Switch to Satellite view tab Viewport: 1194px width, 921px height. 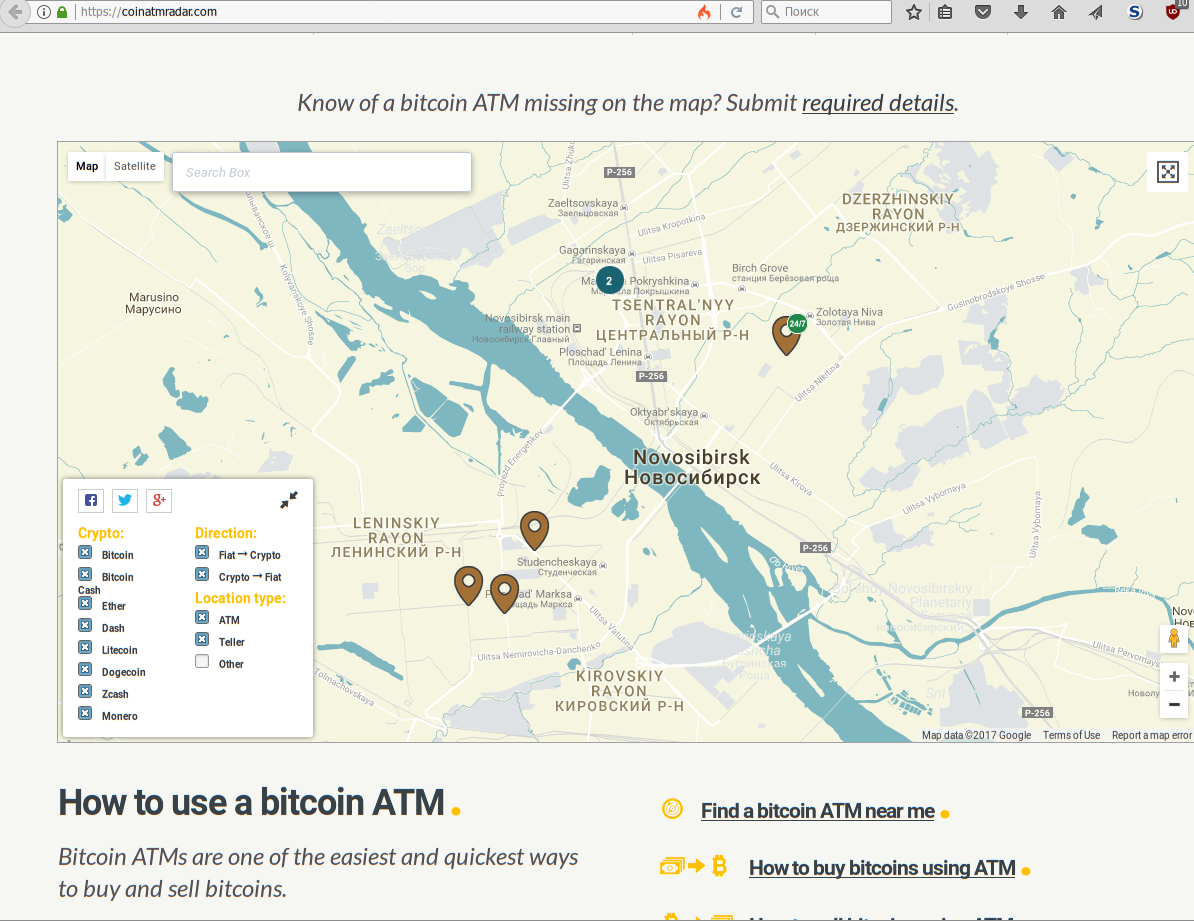(x=135, y=166)
